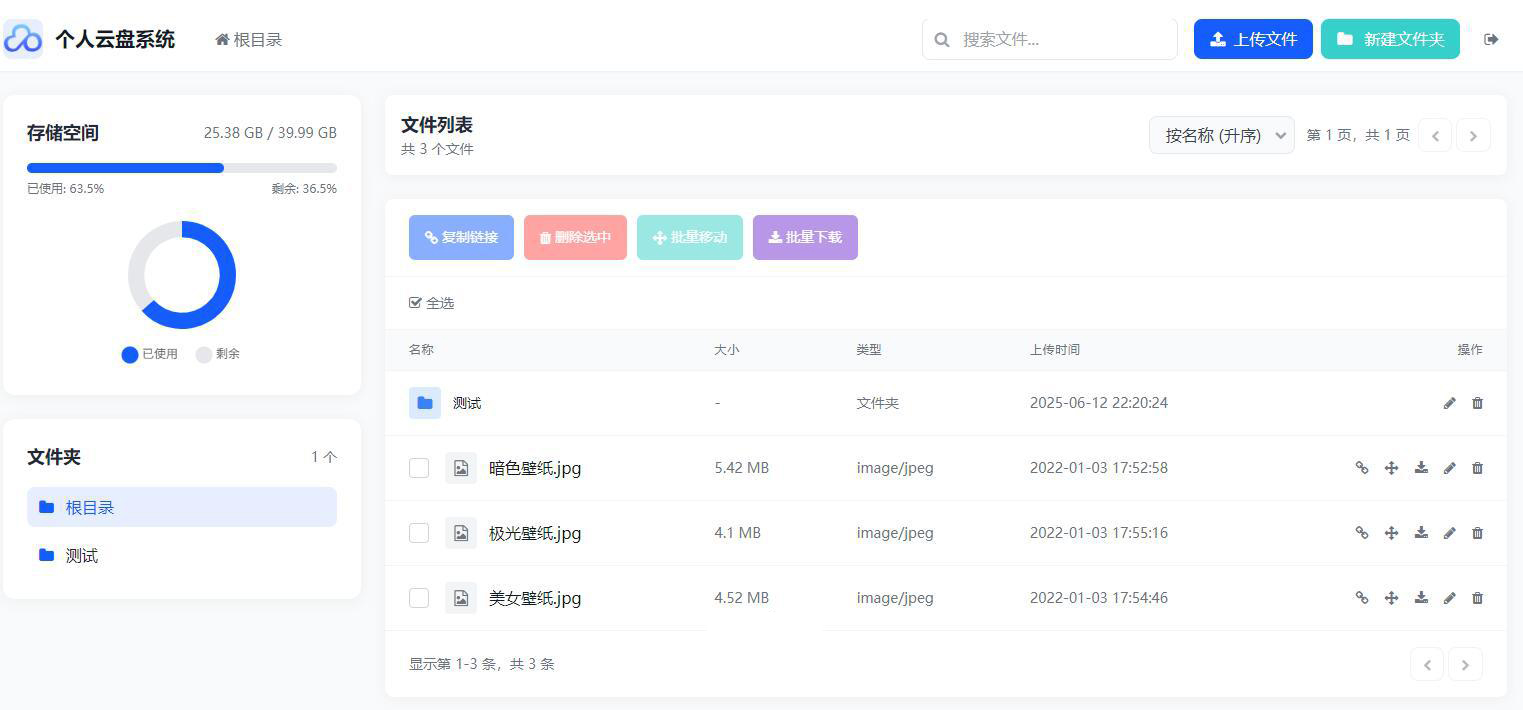Click the previous page arrow at list bottom
The width and height of the screenshot is (1523, 710).
click(x=1427, y=664)
